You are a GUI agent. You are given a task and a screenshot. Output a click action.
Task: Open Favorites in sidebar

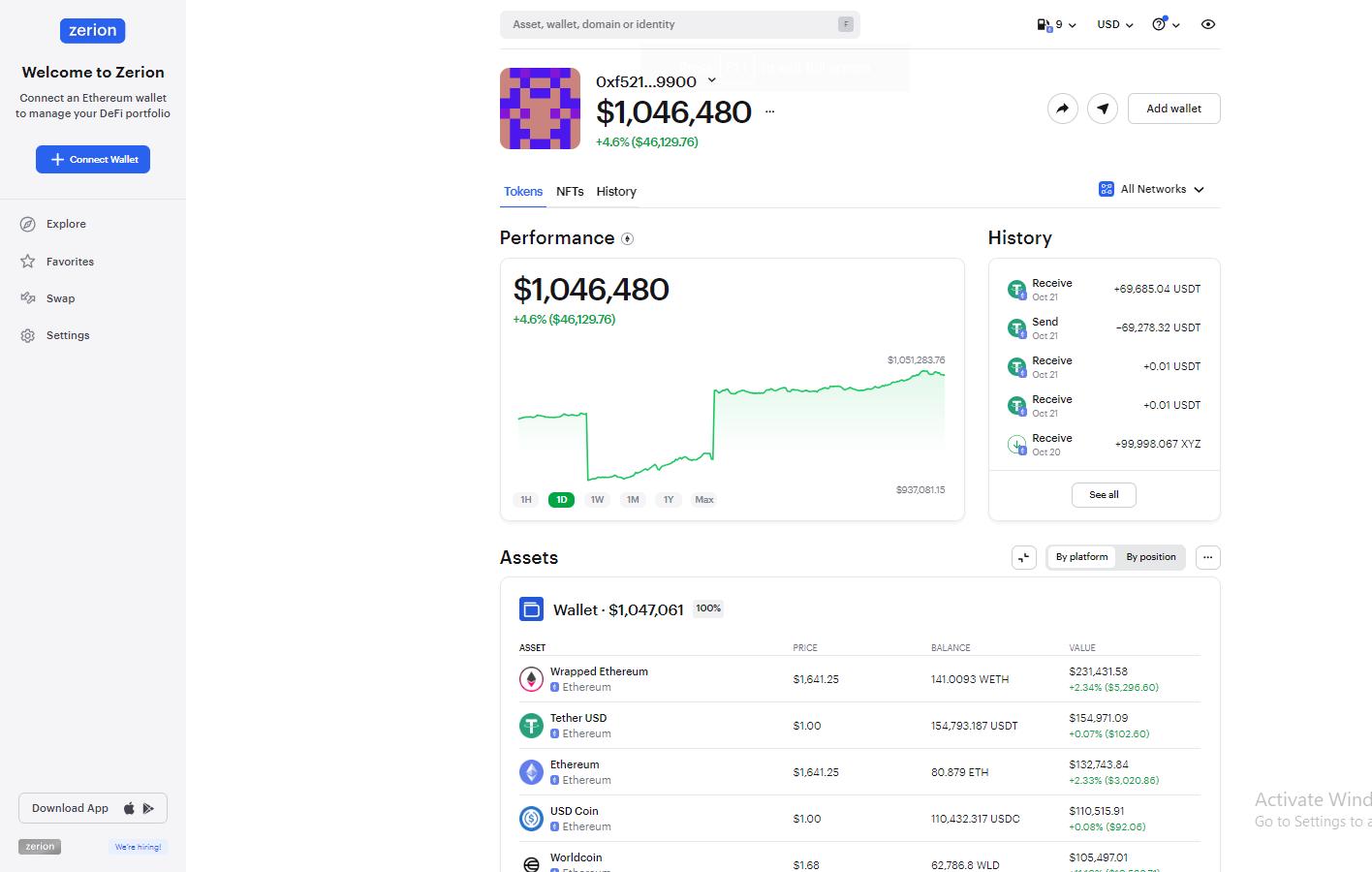(x=70, y=262)
